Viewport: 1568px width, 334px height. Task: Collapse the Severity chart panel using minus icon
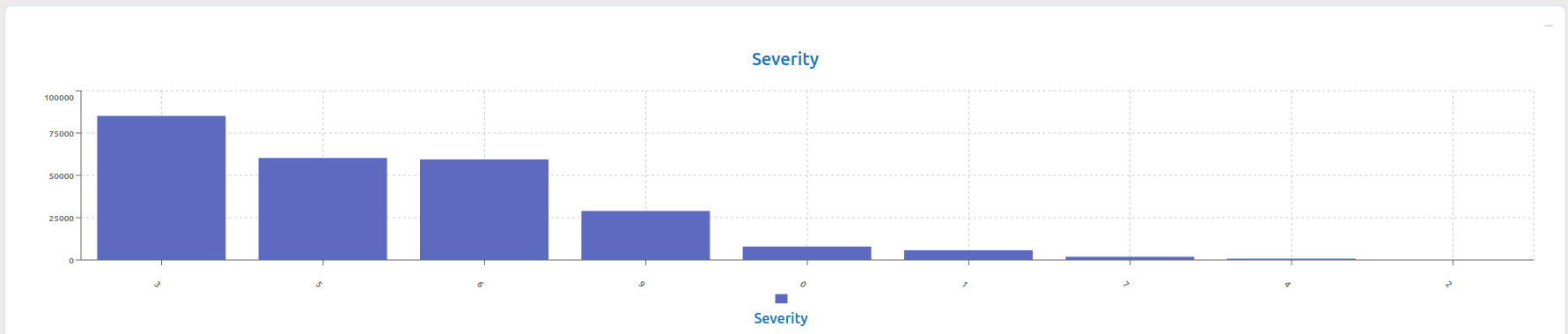[x=1549, y=26]
